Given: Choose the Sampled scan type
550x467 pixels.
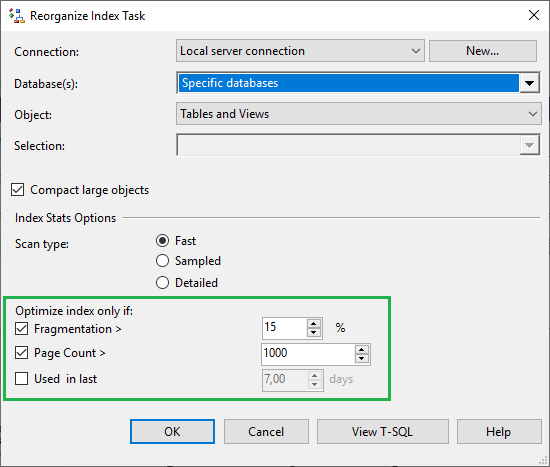Looking at the screenshot, I should [162, 261].
